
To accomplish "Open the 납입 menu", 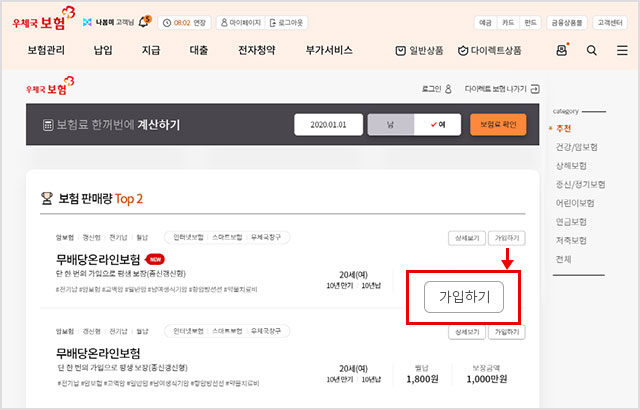I will (x=103, y=50).
